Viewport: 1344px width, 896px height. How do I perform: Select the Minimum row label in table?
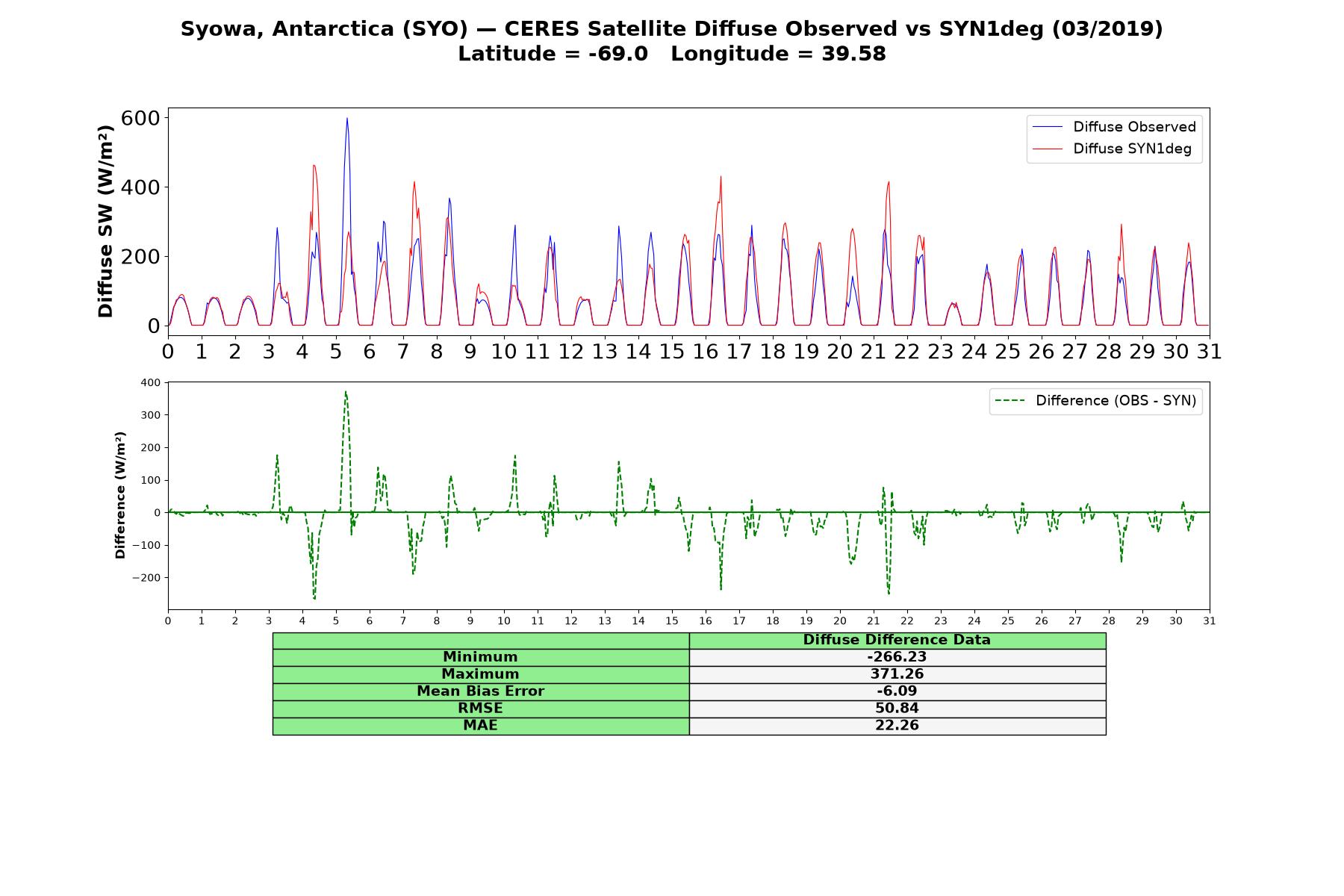[481, 657]
